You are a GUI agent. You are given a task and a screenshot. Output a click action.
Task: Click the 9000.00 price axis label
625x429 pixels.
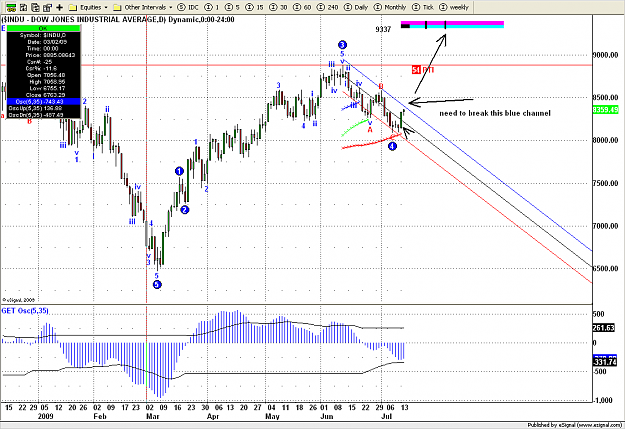(605, 55)
